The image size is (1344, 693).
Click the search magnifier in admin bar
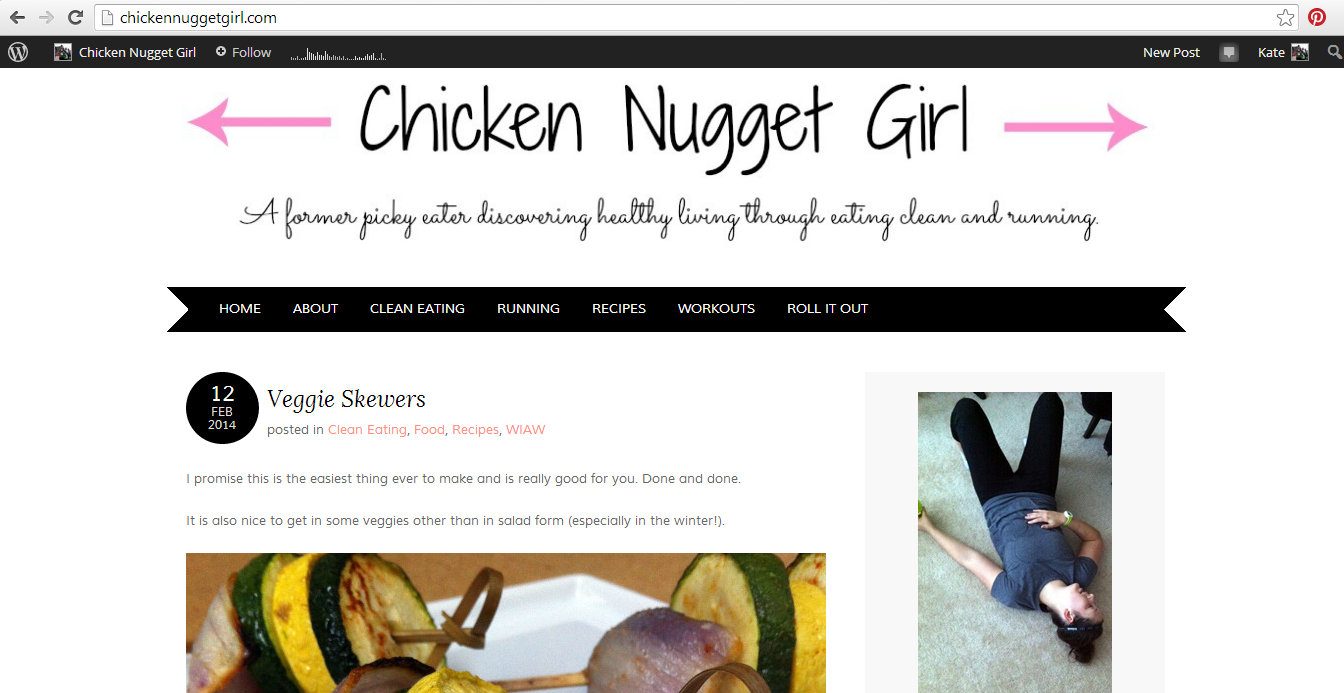[1334, 52]
